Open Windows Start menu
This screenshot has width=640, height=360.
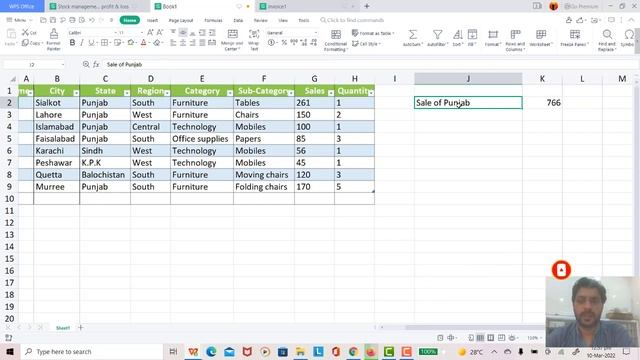pos(10,351)
